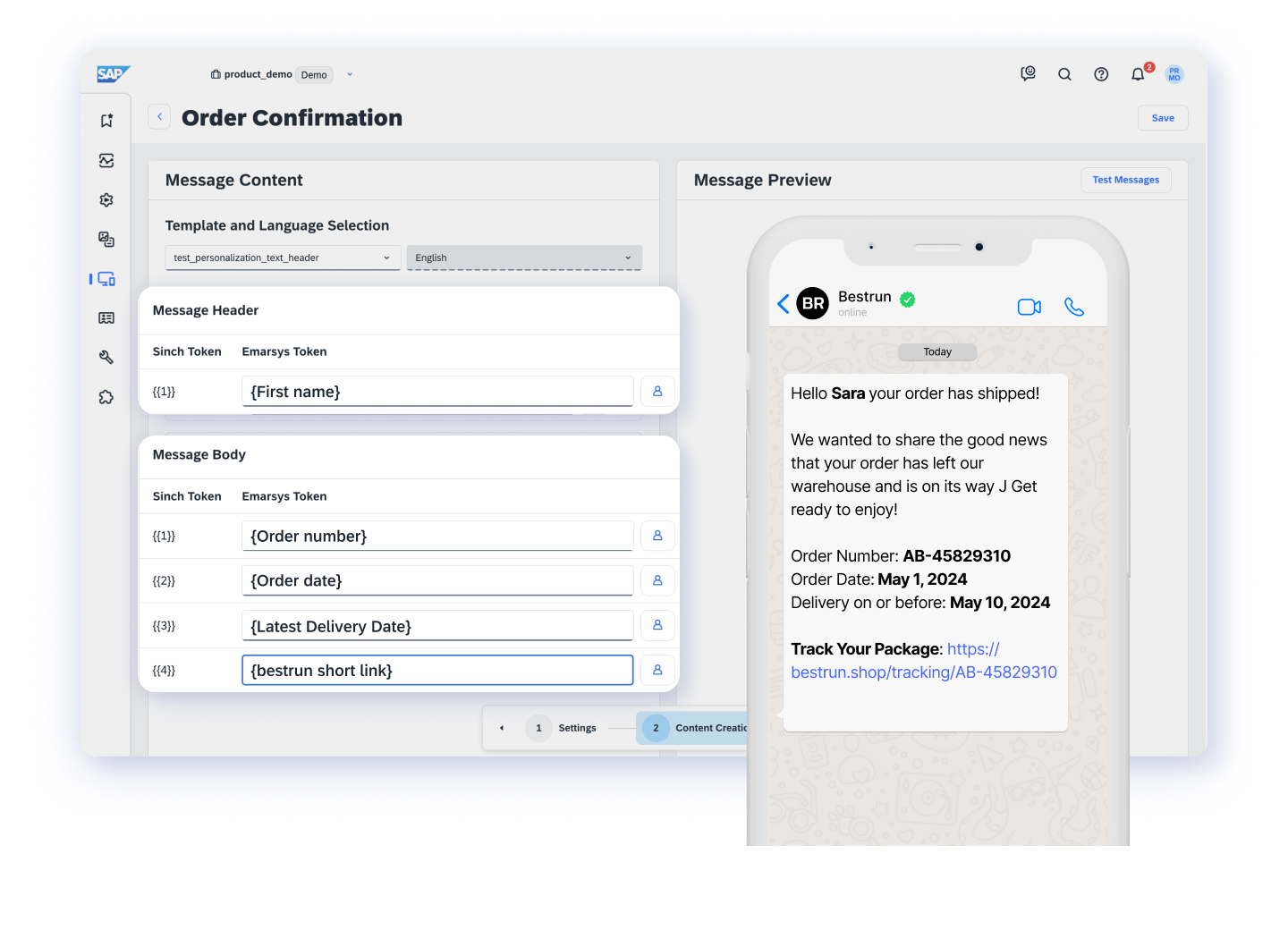Click the personalization icon beside First name token
This screenshot has width=1288, height=930.
click(657, 391)
